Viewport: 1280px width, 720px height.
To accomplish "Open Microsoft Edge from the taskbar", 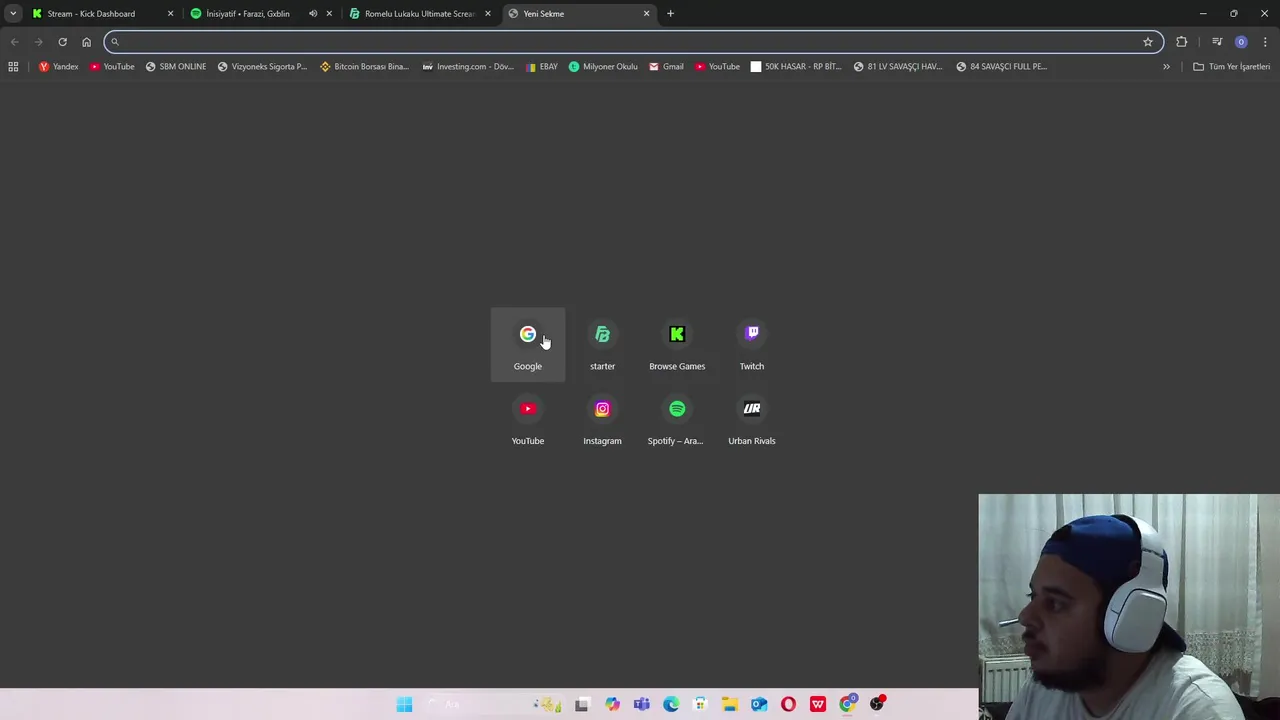I will [671, 704].
